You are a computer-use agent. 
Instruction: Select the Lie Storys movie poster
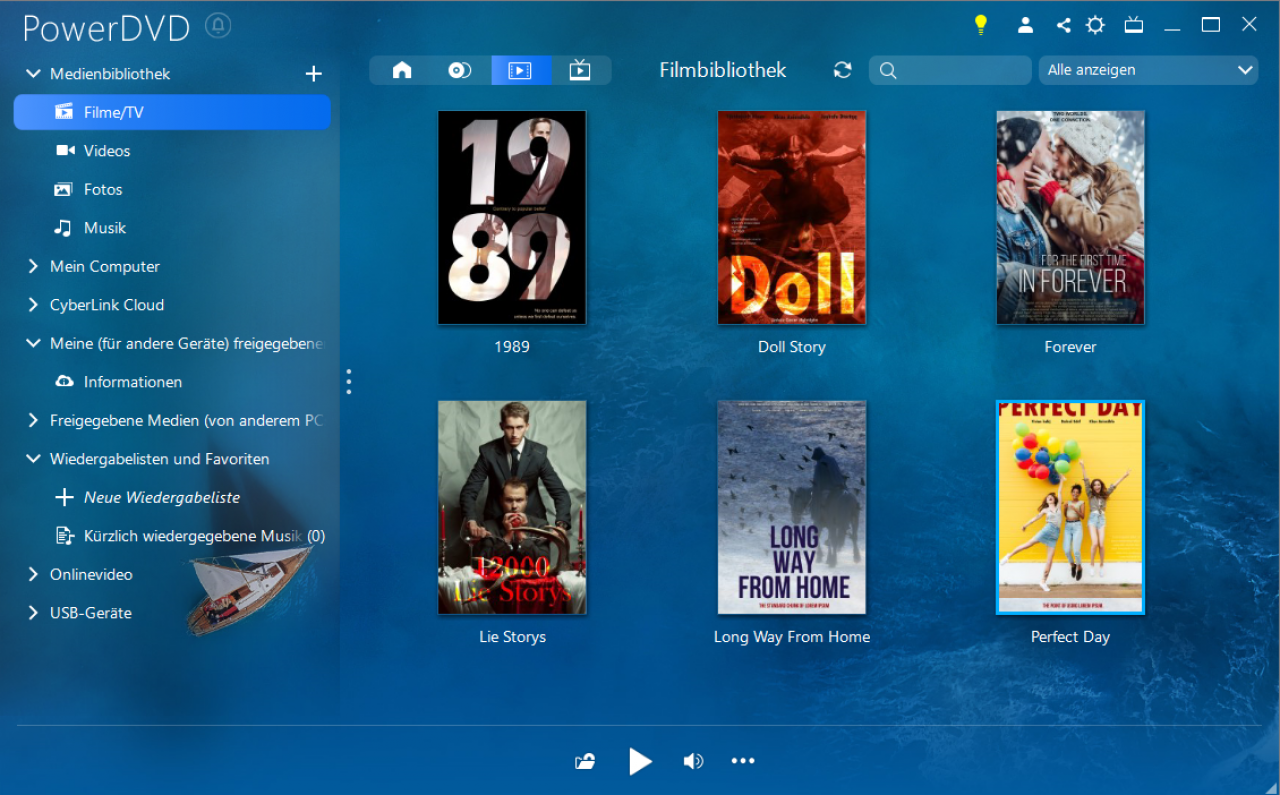512,507
